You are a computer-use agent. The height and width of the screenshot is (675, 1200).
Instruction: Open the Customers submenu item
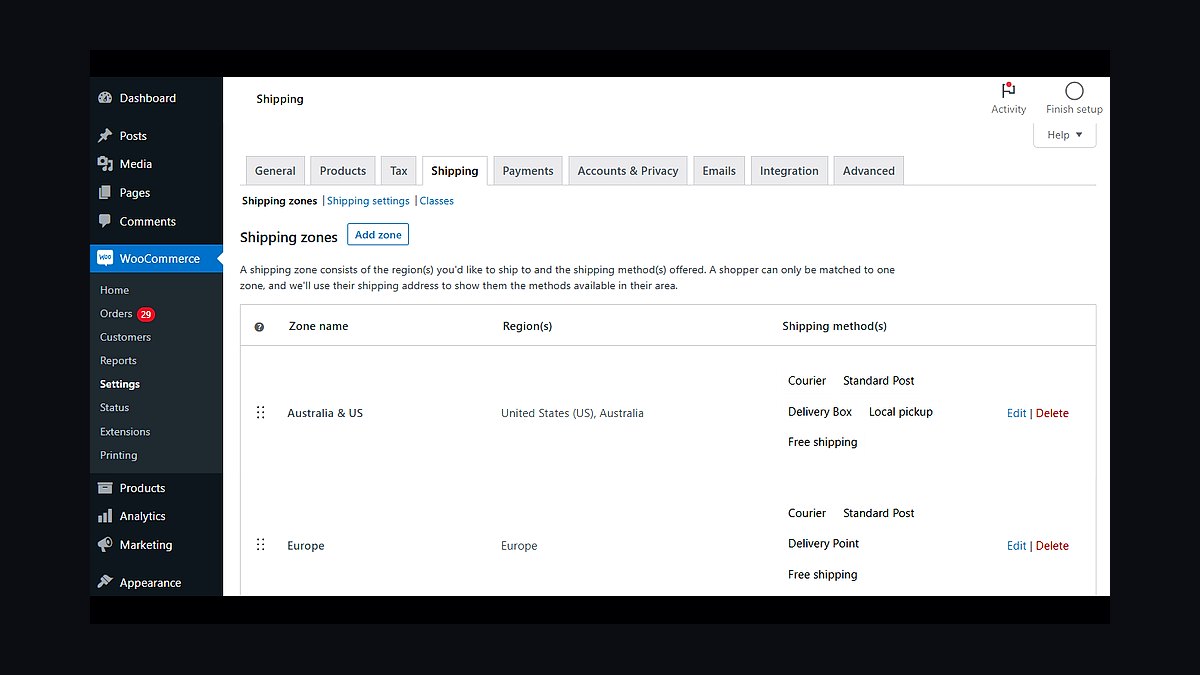click(x=125, y=337)
